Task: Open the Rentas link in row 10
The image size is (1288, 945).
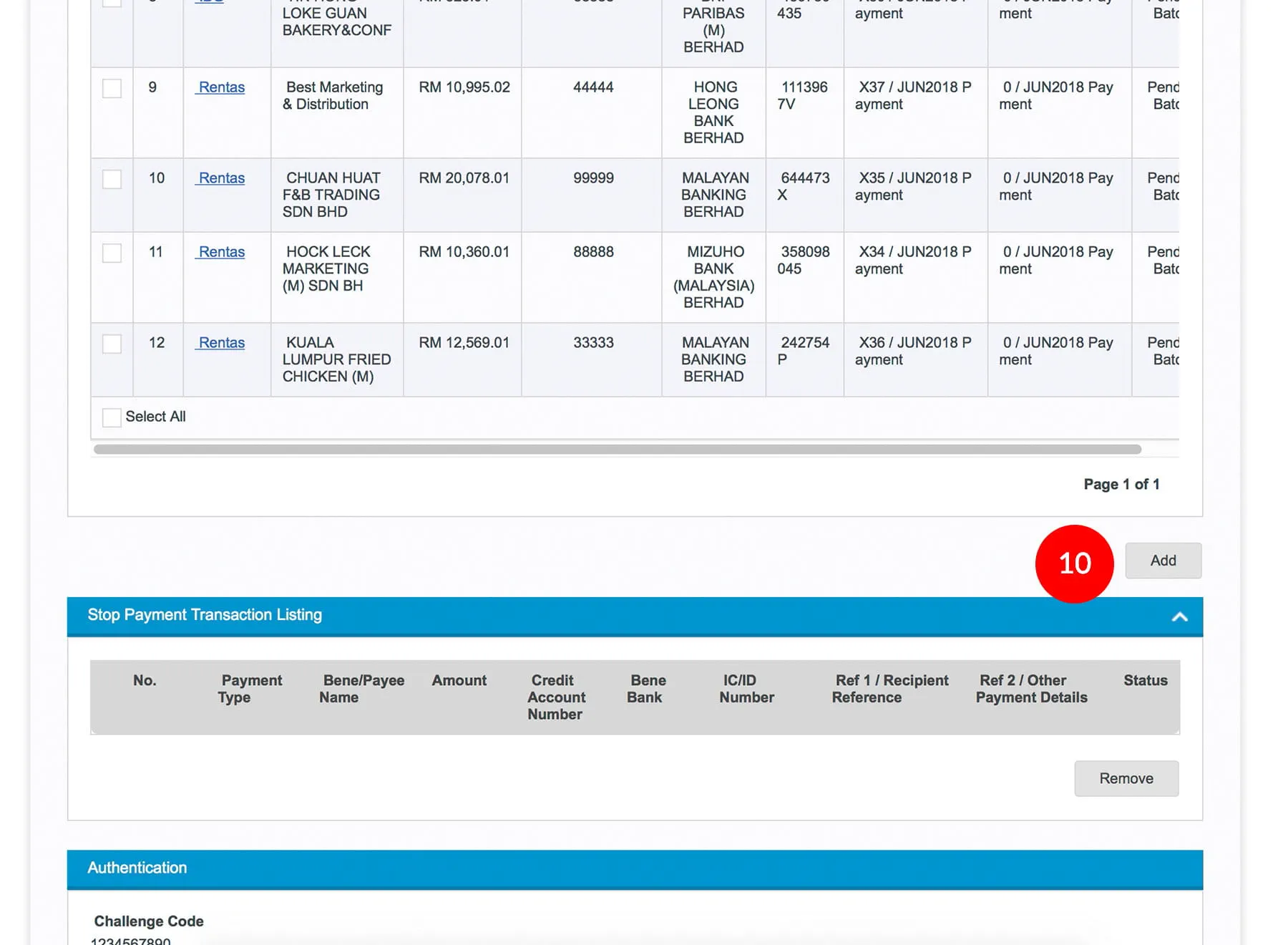Action: pos(221,178)
